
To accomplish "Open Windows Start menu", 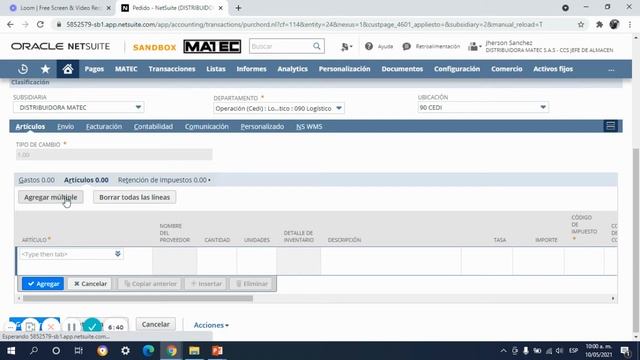I will [x=11, y=351].
